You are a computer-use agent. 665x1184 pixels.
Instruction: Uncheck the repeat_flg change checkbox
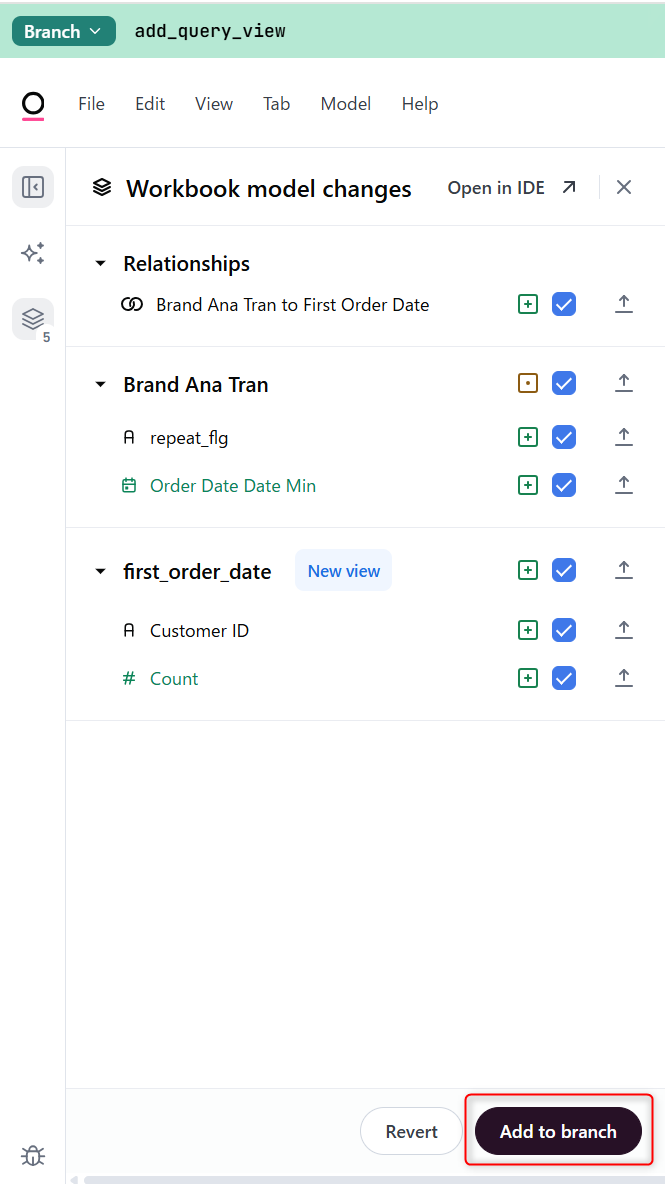(564, 437)
